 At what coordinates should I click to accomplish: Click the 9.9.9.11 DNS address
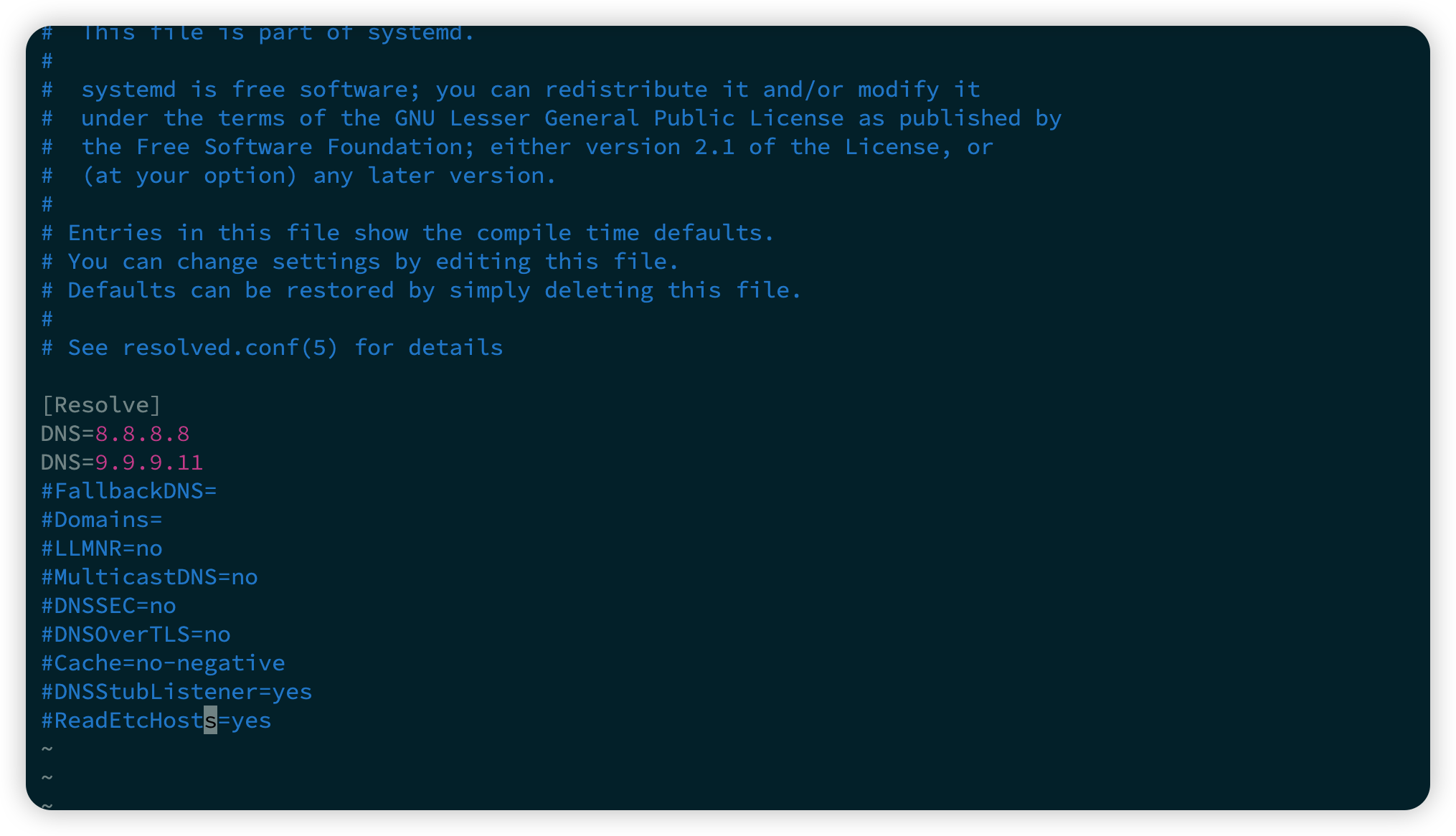pos(149,462)
